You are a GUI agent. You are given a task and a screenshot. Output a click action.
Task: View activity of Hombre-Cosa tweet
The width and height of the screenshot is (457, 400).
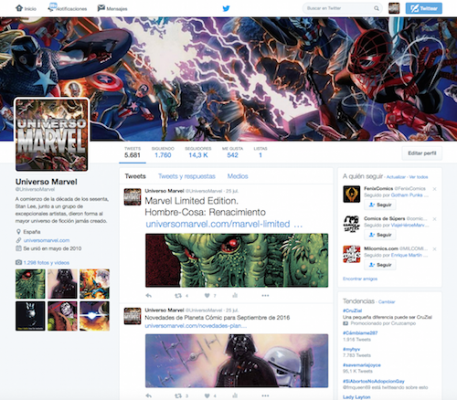tap(235, 296)
